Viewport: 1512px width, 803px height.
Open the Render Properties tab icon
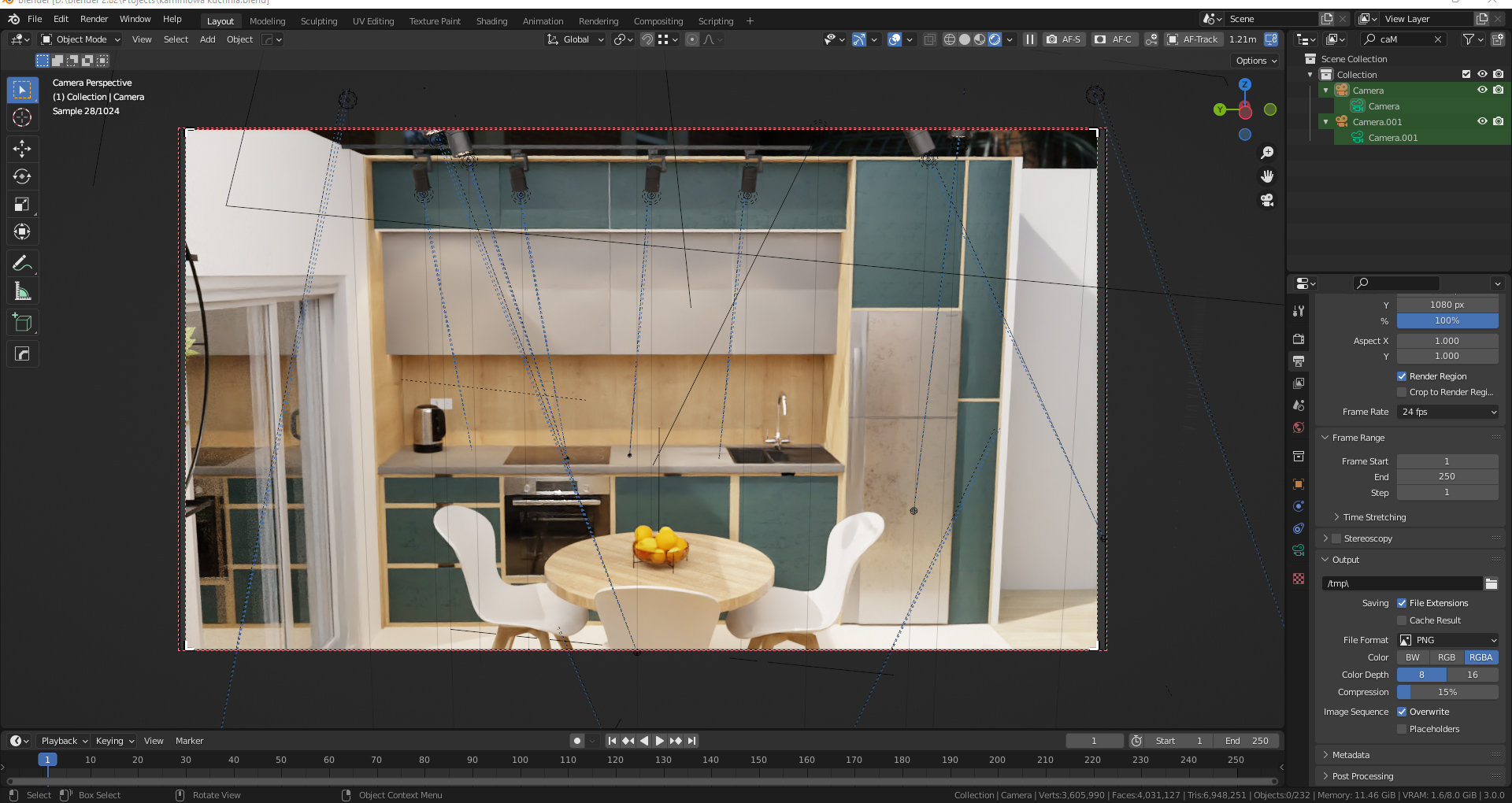point(1299,339)
